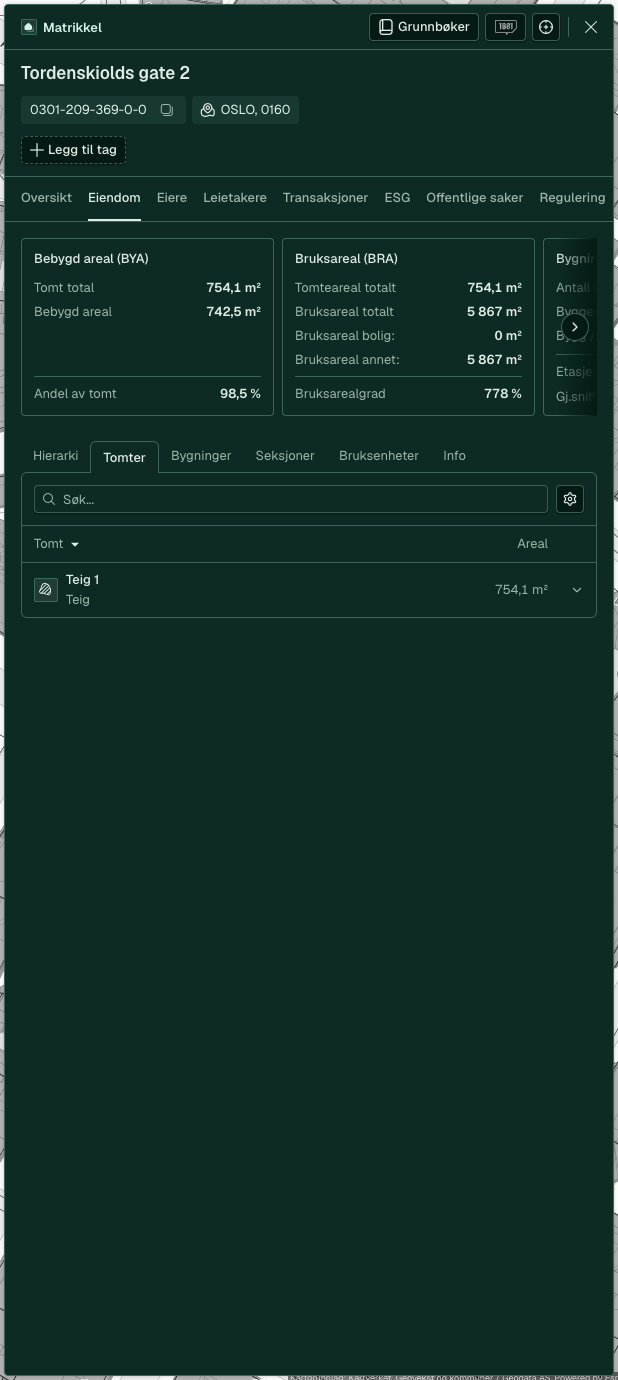Click the Teig 1 plot icon
Viewport: 618px width, 1380px height.
click(45, 590)
